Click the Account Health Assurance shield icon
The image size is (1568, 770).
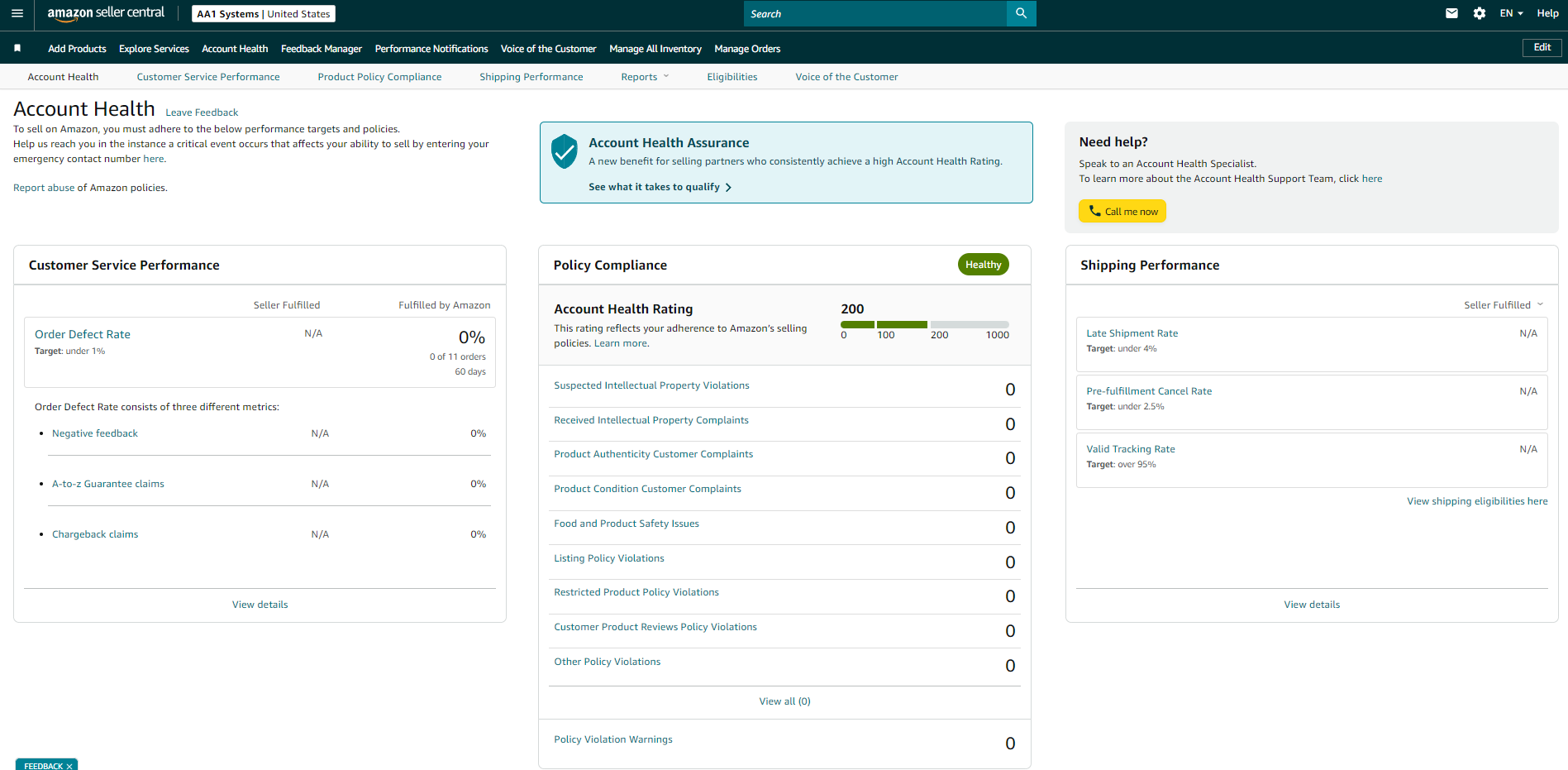click(564, 151)
